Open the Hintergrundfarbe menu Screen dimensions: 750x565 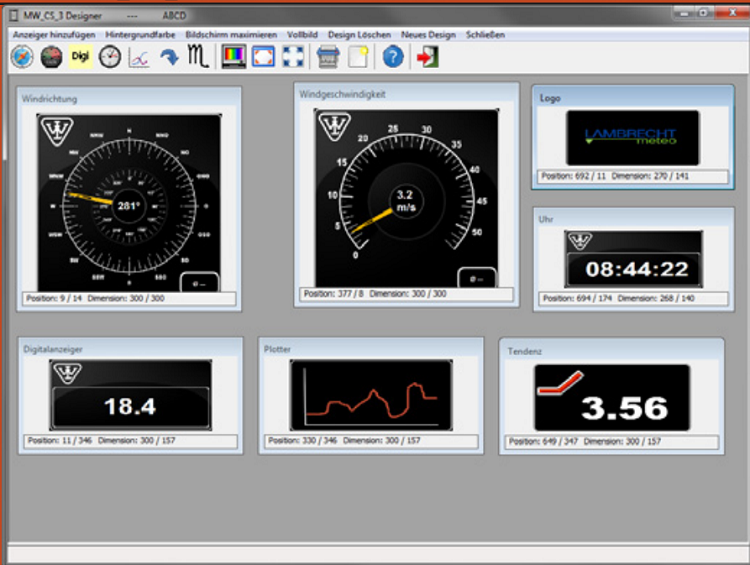pyautogui.click(x=141, y=34)
